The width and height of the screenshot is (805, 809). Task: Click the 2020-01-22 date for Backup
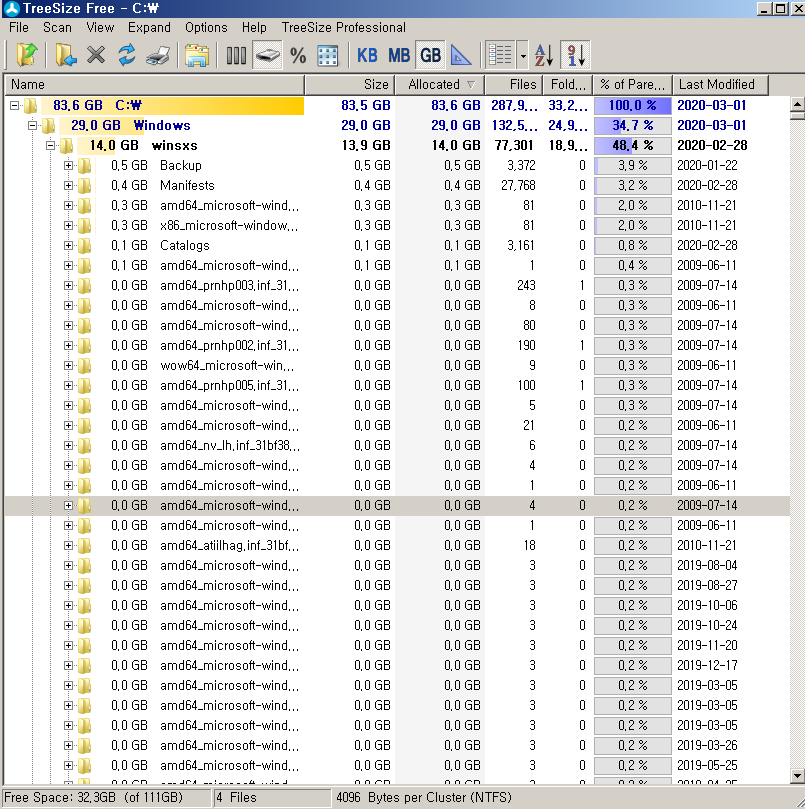point(707,166)
